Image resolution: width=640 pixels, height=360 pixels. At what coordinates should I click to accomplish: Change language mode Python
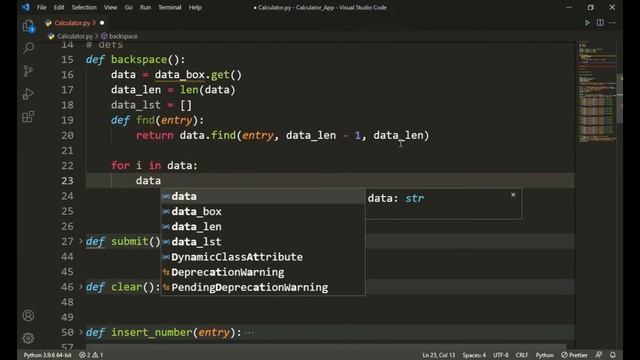544,355
